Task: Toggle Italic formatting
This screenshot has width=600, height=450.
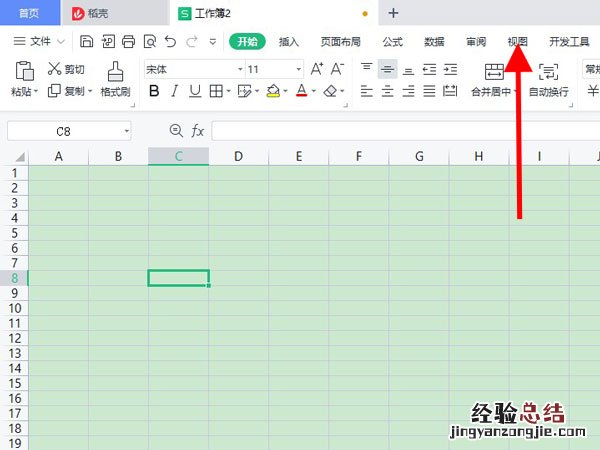Action: coord(175,91)
